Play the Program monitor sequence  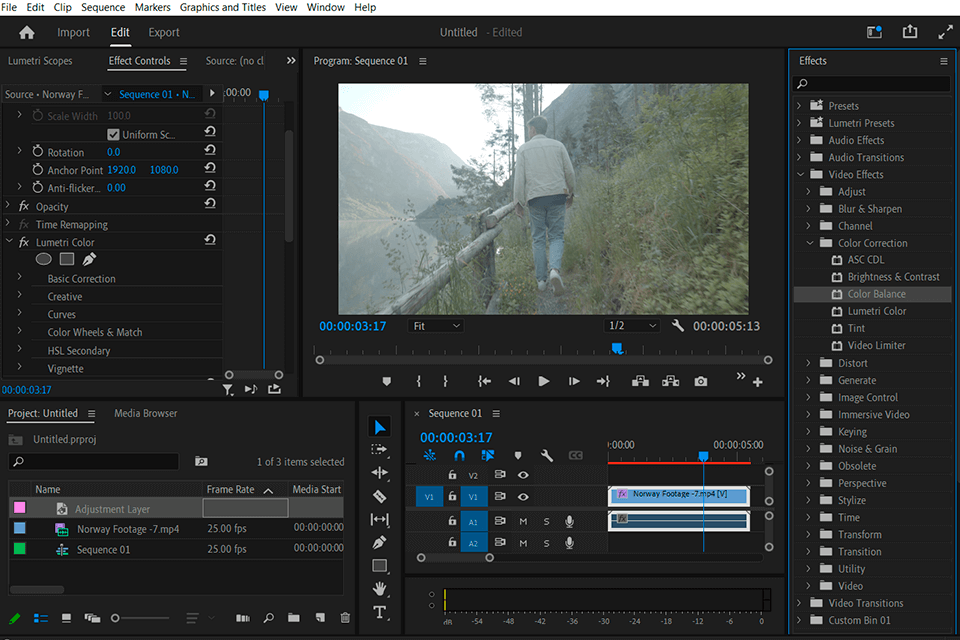coord(544,382)
